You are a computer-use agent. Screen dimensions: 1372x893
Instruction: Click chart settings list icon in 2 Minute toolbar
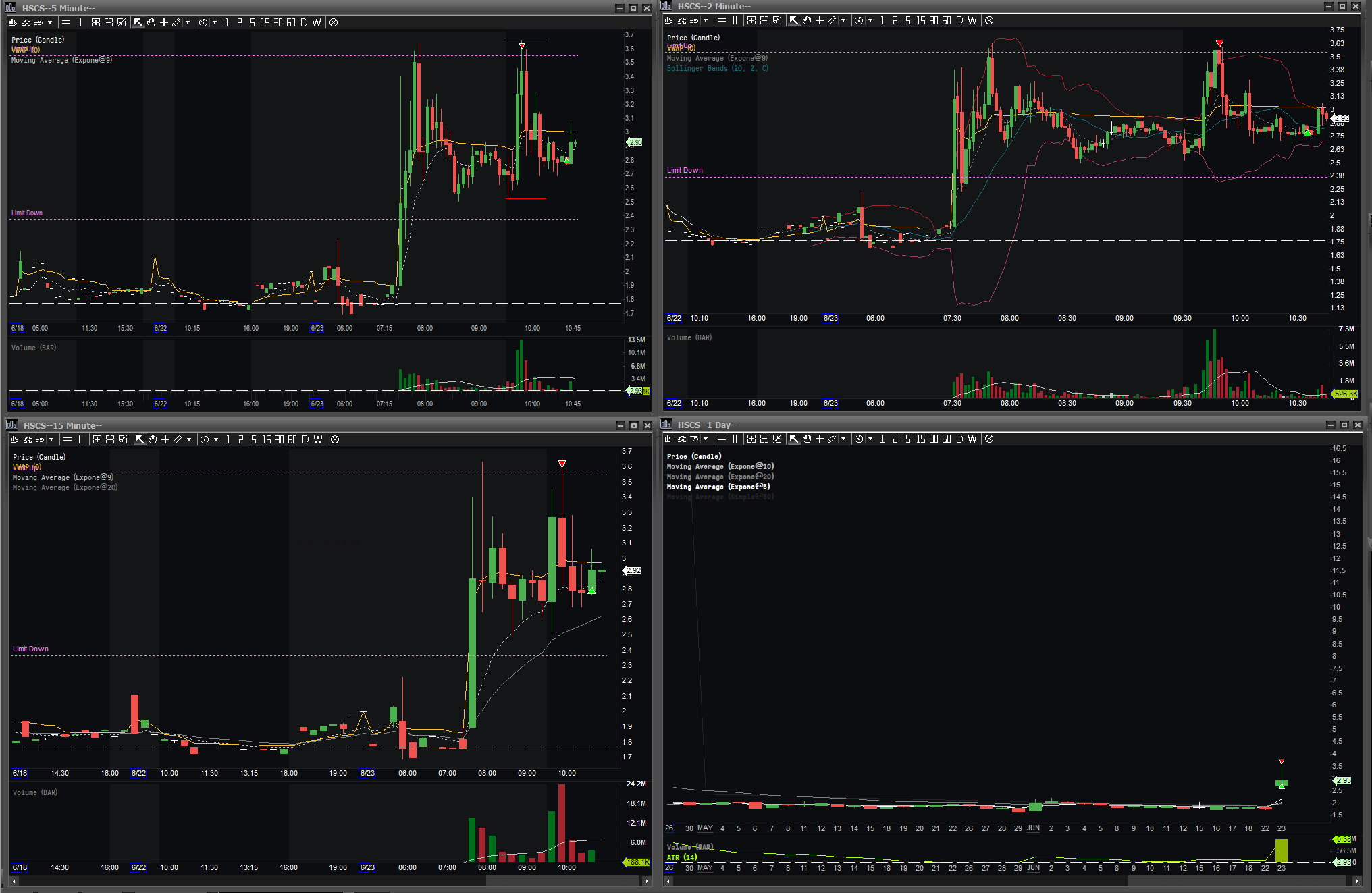click(694, 20)
